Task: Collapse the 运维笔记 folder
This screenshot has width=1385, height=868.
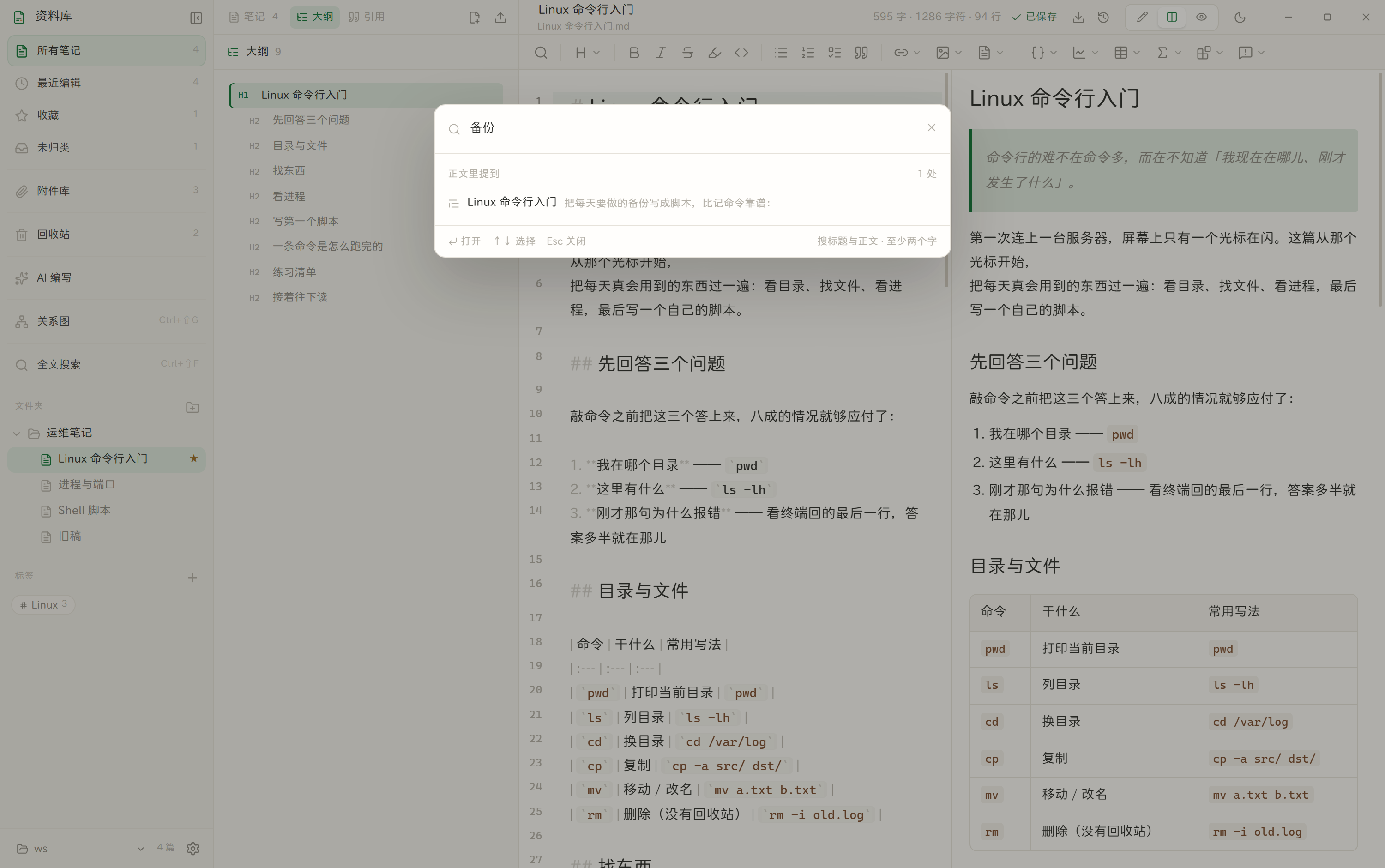Action: pyautogui.click(x=17, y=433)
